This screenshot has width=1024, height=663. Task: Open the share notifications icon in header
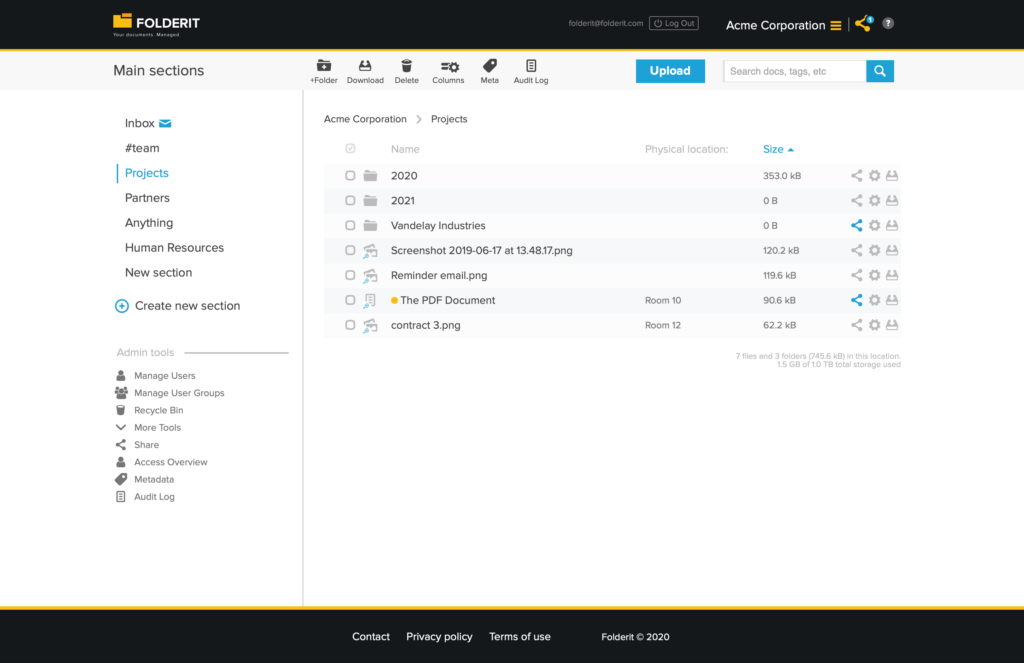pos(864,24)
